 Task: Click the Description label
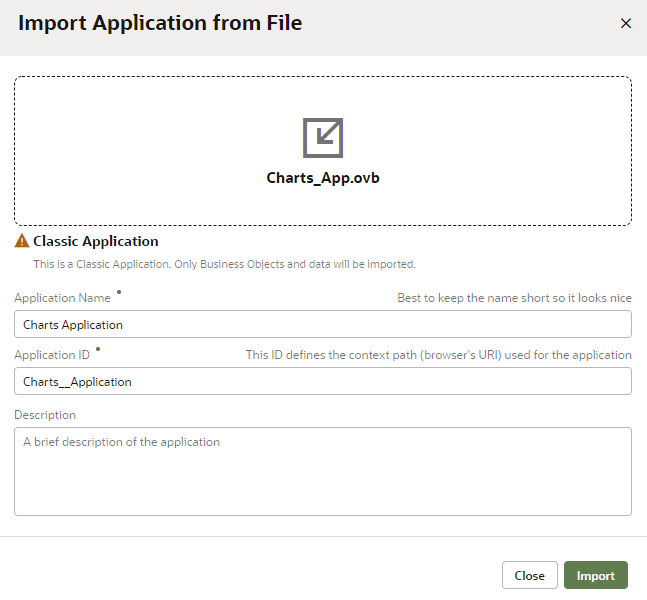point(45,415)
